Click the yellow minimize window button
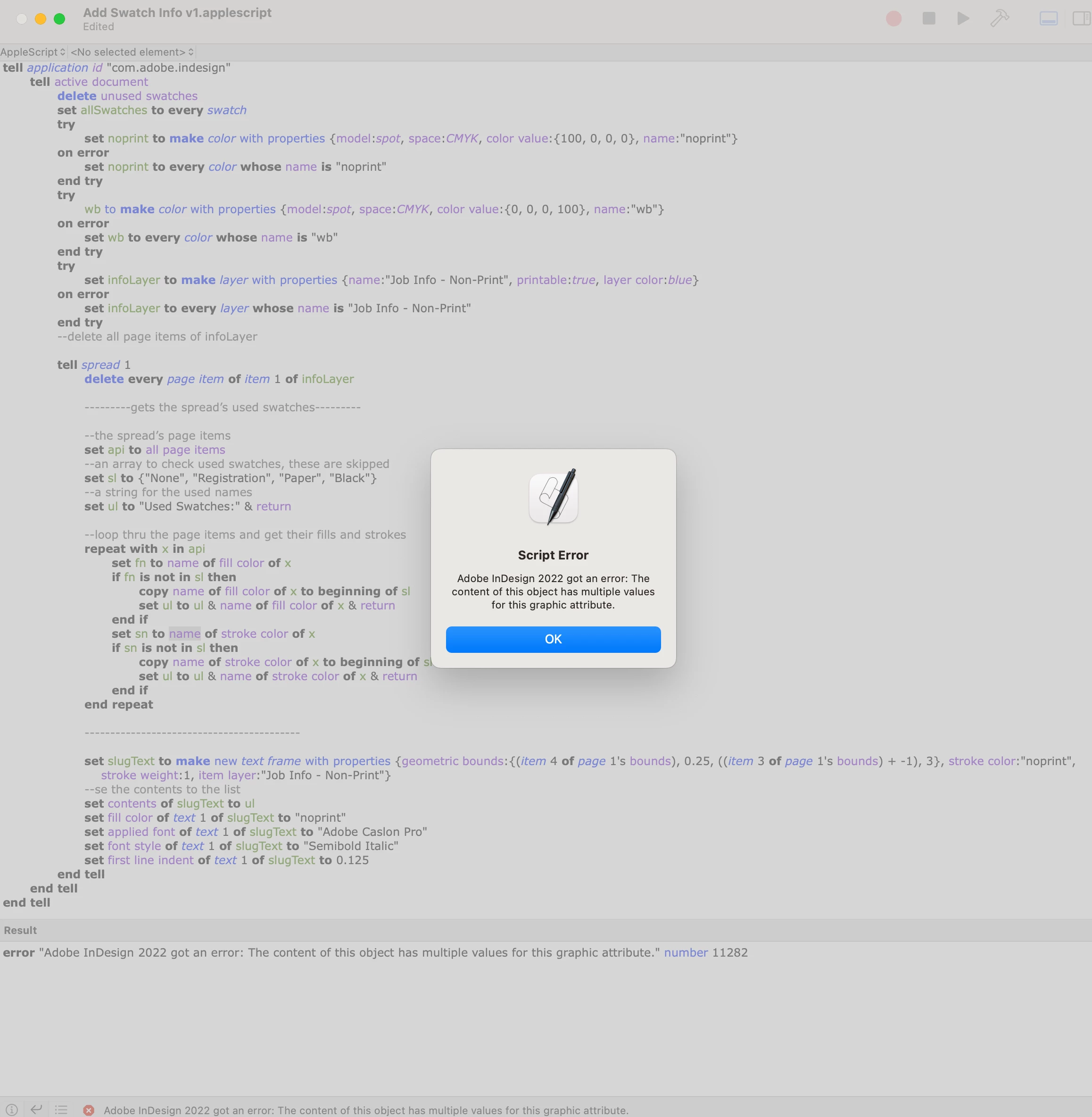The width and height of the screenshot is (1092, 1117). (40, 19)
